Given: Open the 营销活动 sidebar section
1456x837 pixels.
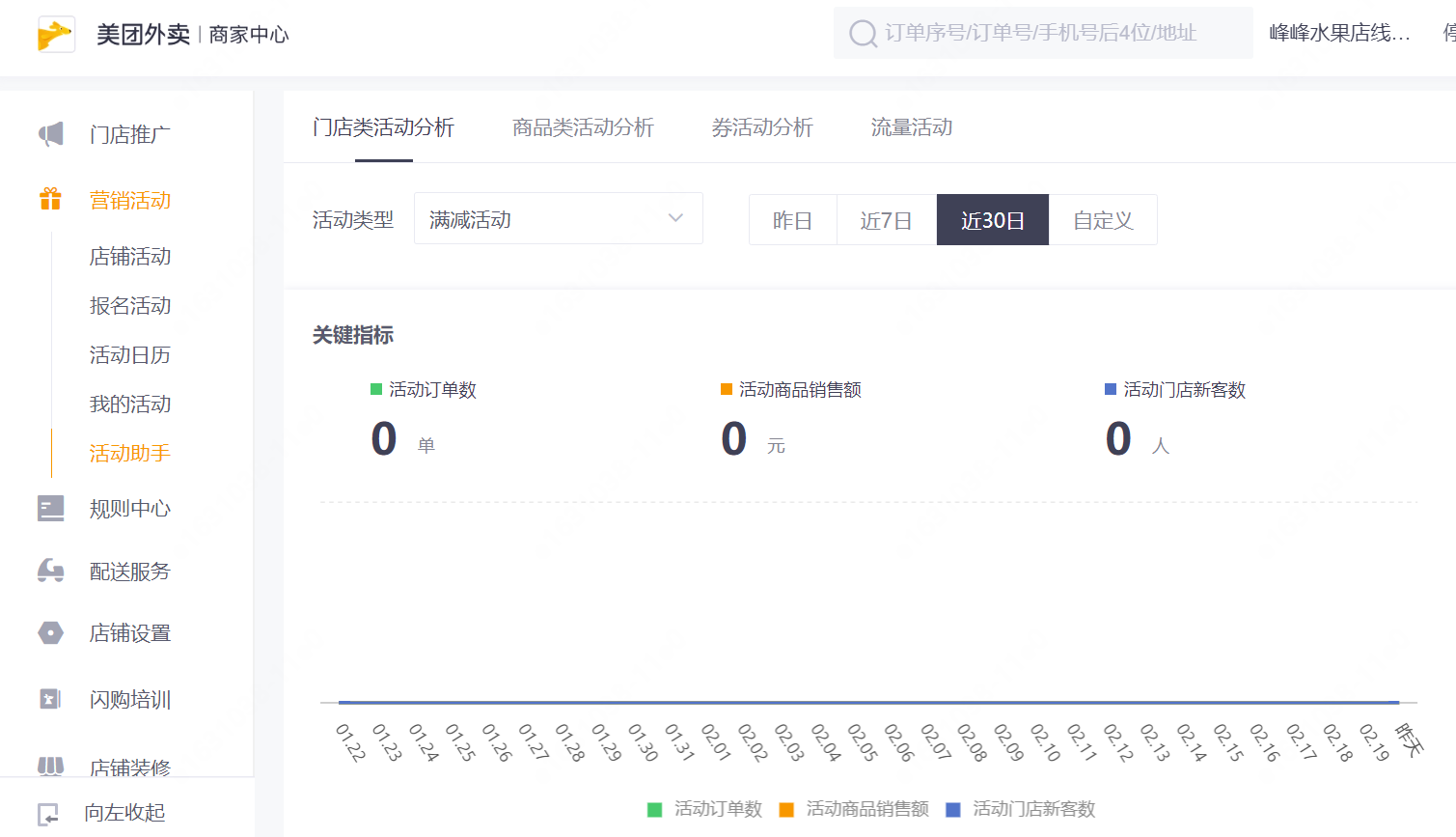Looking at the screenshot, I should 130,200.
